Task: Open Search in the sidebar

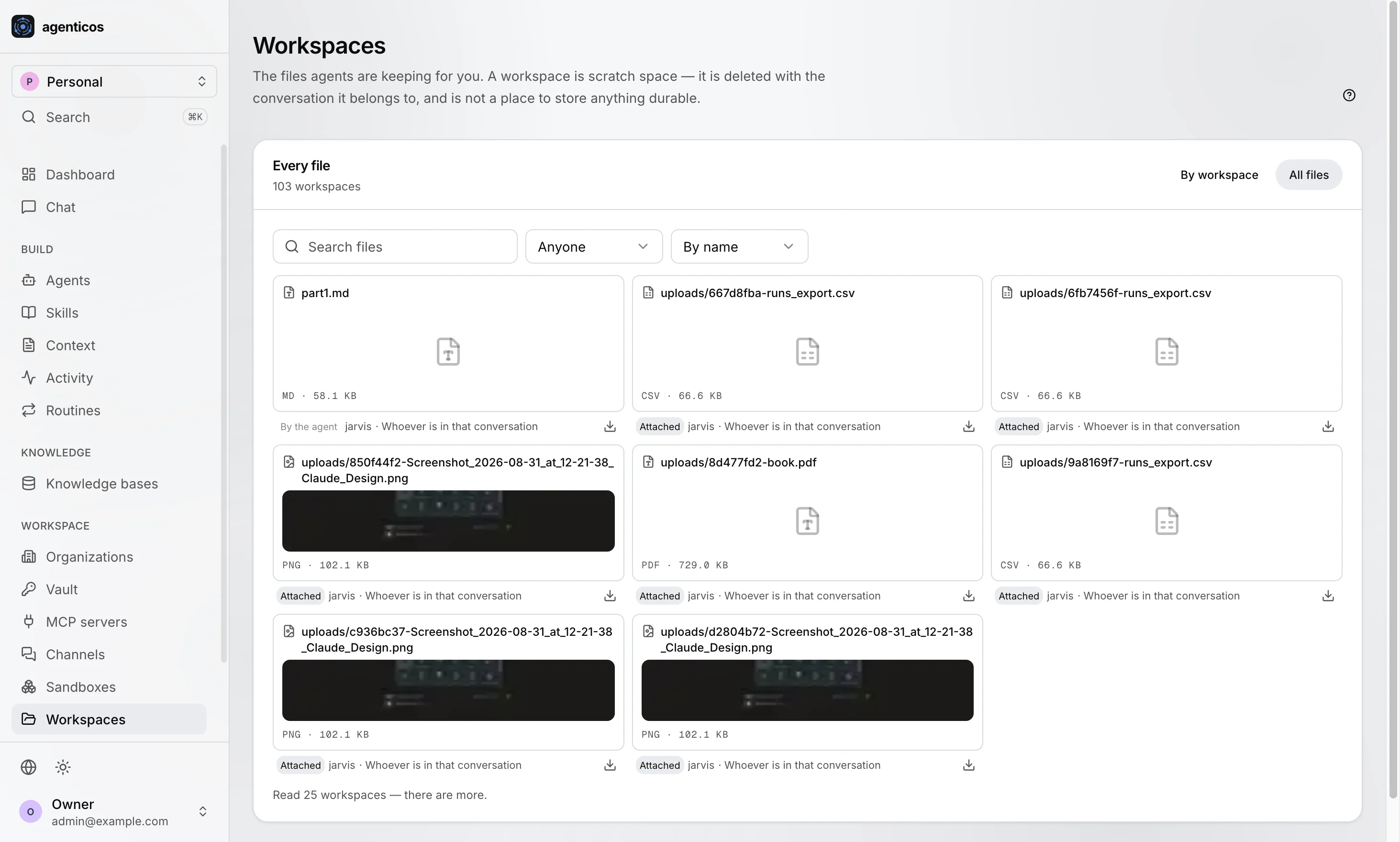Action: [x=114, y=117]
